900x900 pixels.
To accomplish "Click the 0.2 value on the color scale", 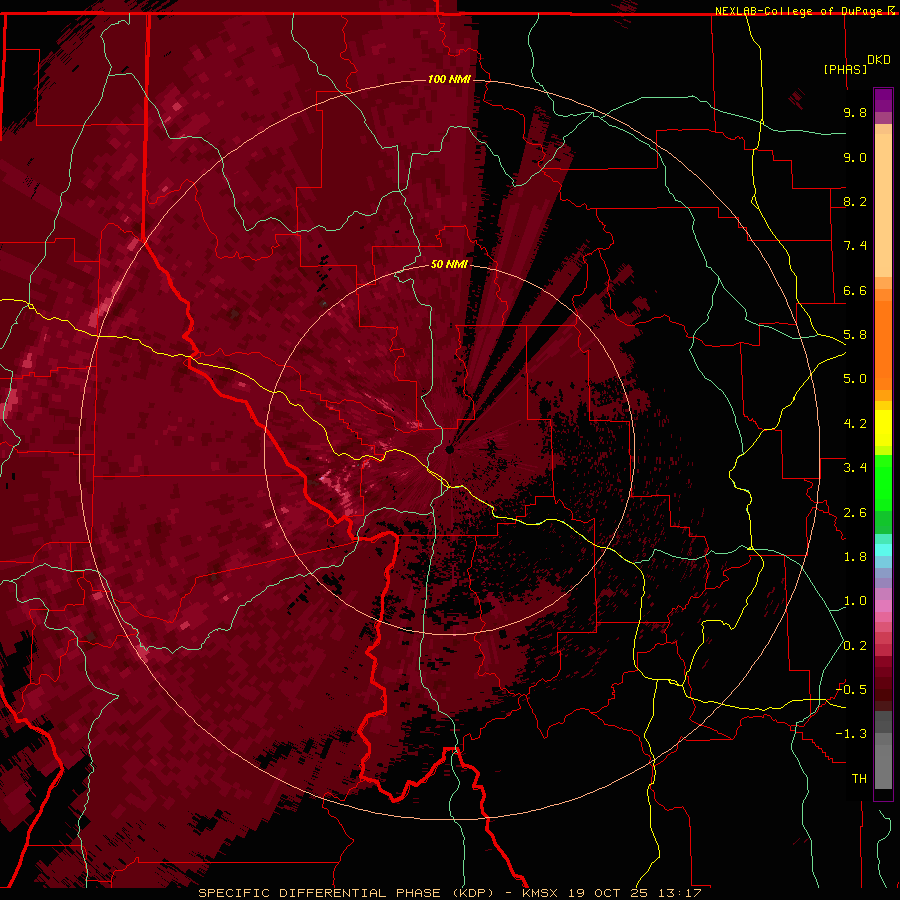I will pyautogui.click(x=855, y=646).
